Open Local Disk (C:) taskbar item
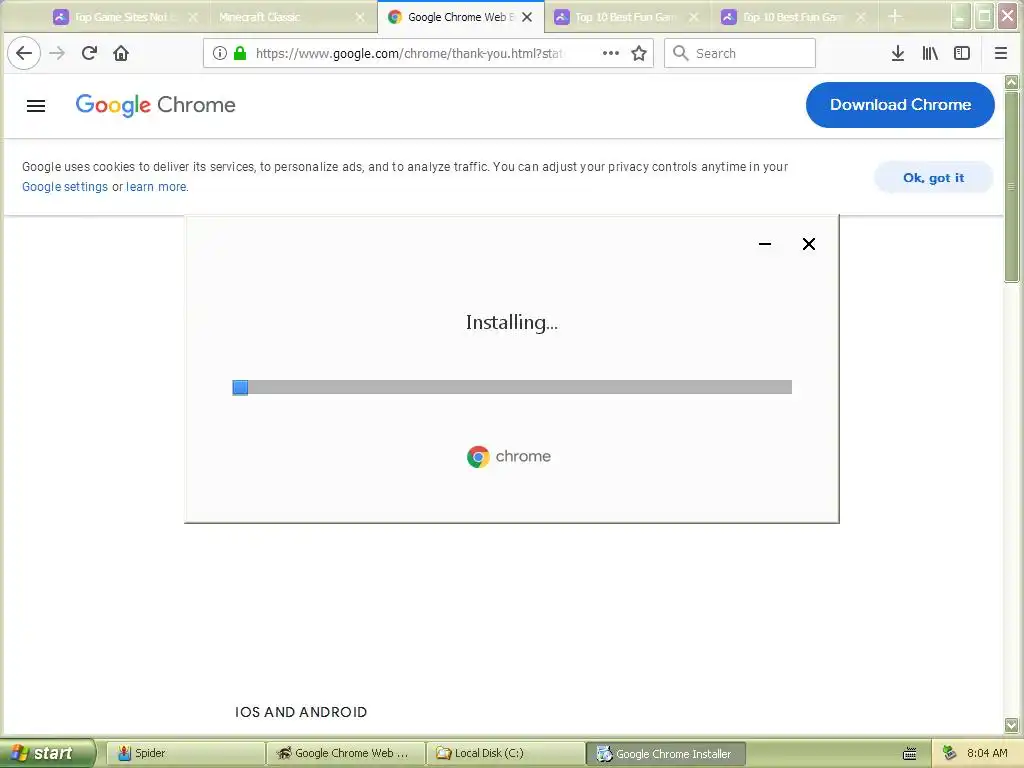Image resolution: width=1024 pixels, height=768 pixels. point(505,753)
